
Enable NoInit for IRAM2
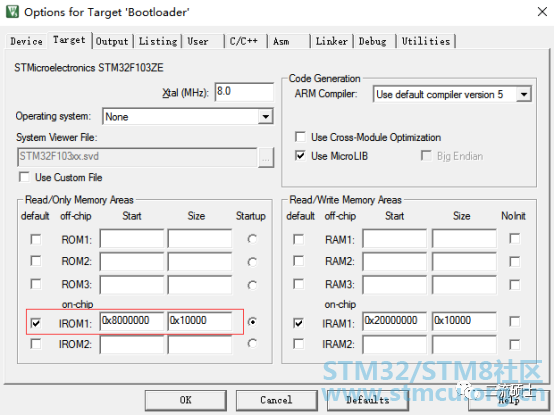tap(515, 345)
